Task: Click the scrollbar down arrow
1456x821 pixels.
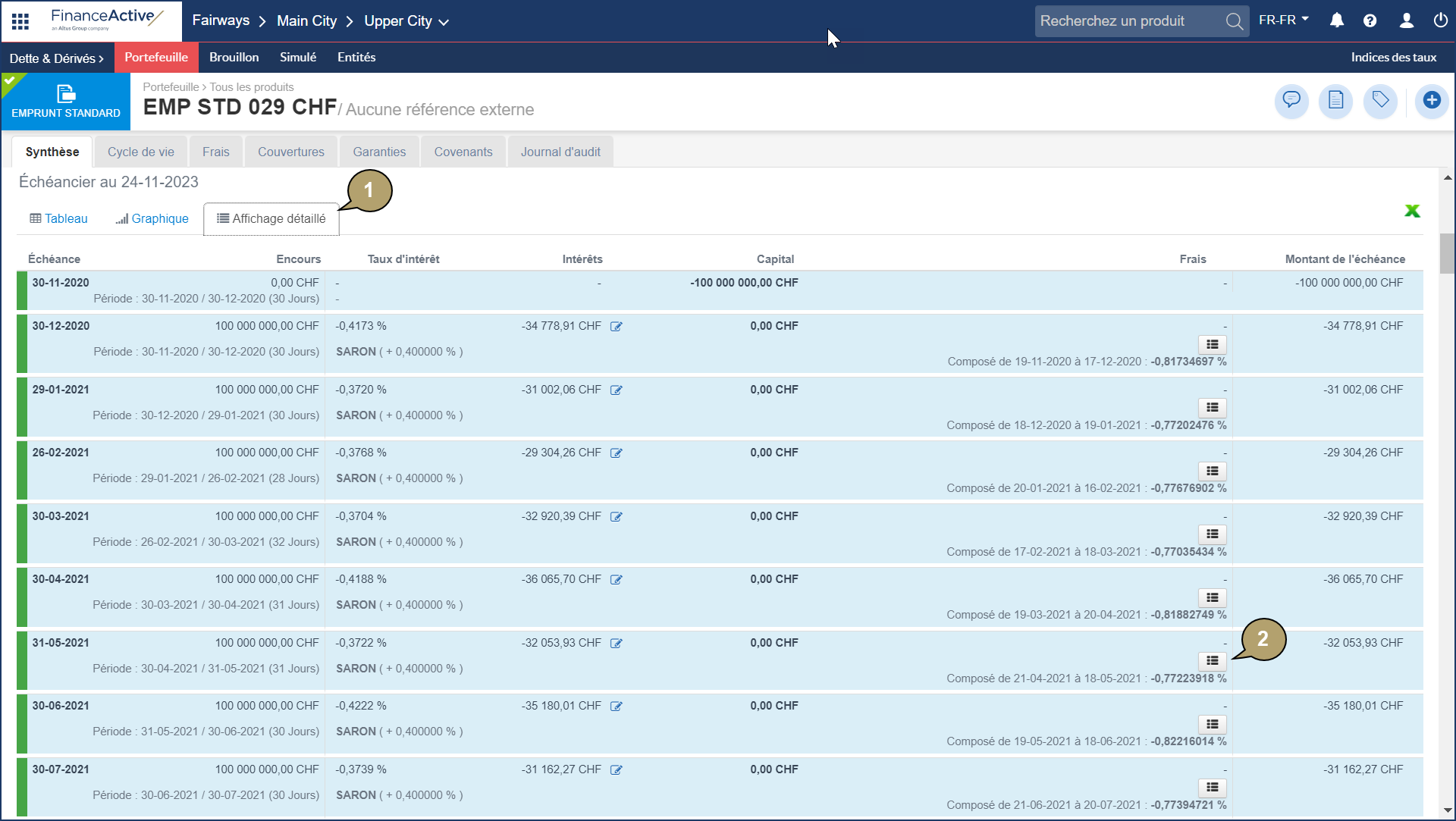Action: pyautogui.click(x=1447, y=810)
